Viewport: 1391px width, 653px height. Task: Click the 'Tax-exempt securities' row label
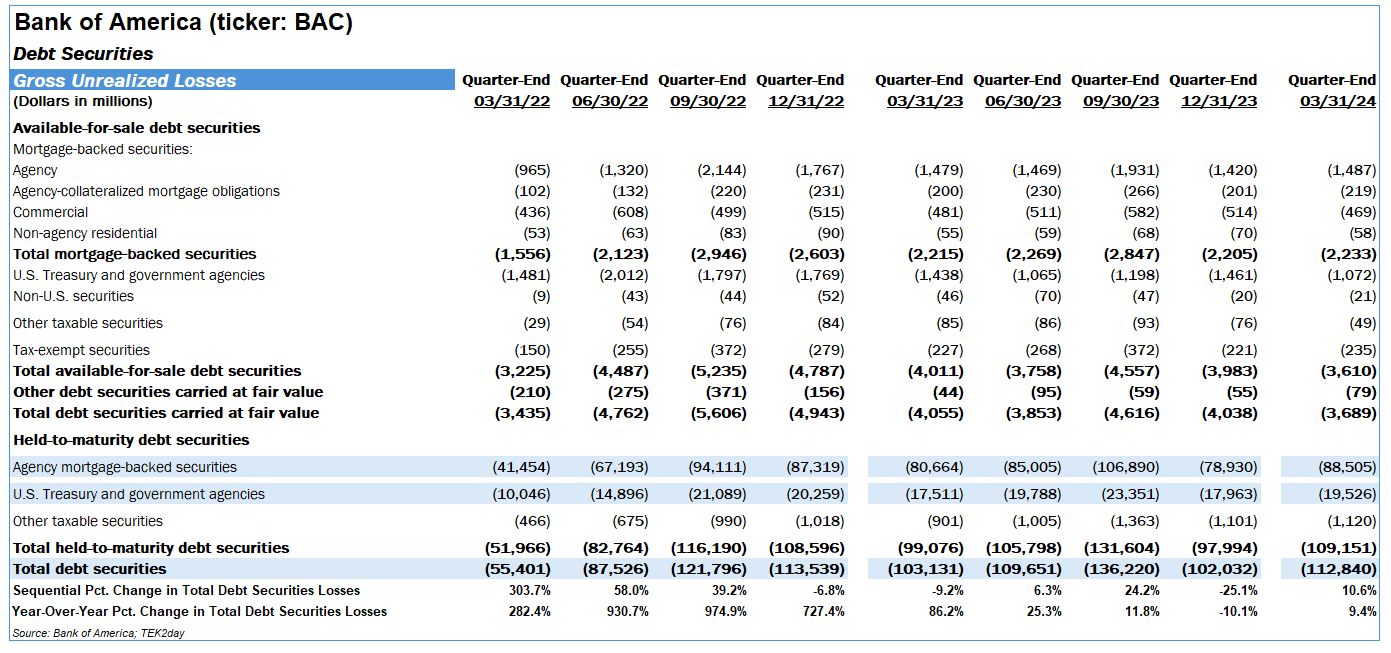point(81,350)
